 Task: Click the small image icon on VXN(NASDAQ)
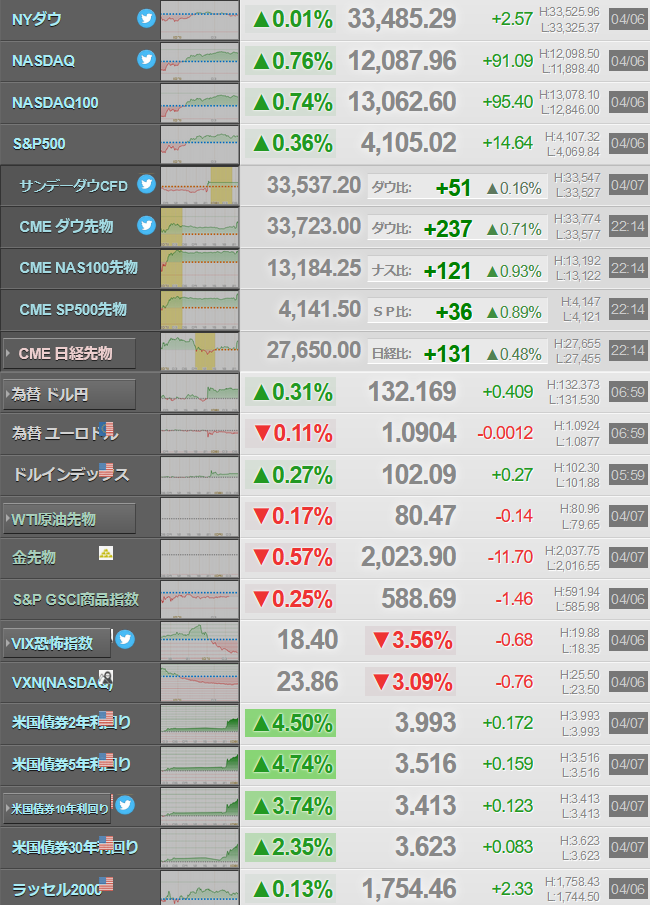click(106, 678)
